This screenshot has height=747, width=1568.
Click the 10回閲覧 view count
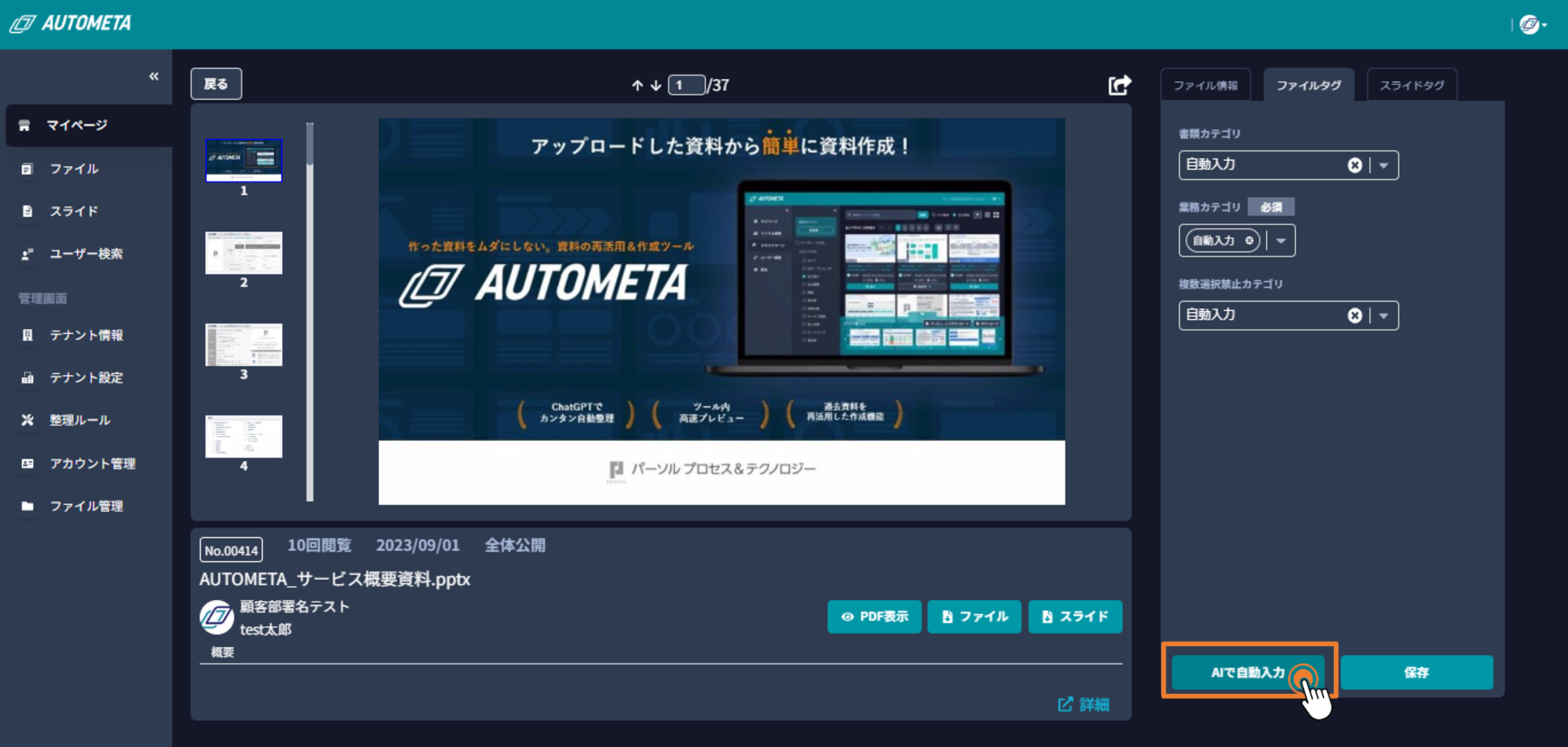(319, 546)
